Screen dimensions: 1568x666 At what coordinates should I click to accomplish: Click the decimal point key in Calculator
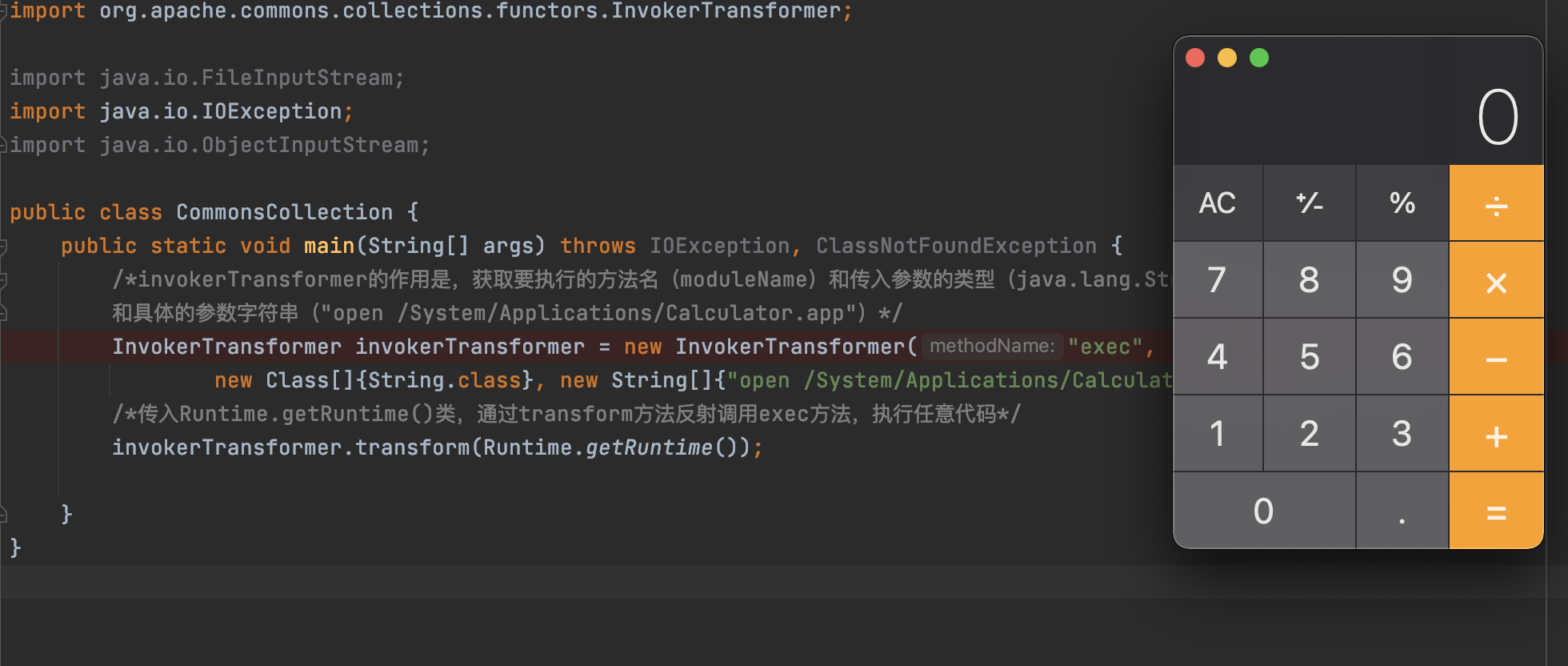click(1402, 511)
